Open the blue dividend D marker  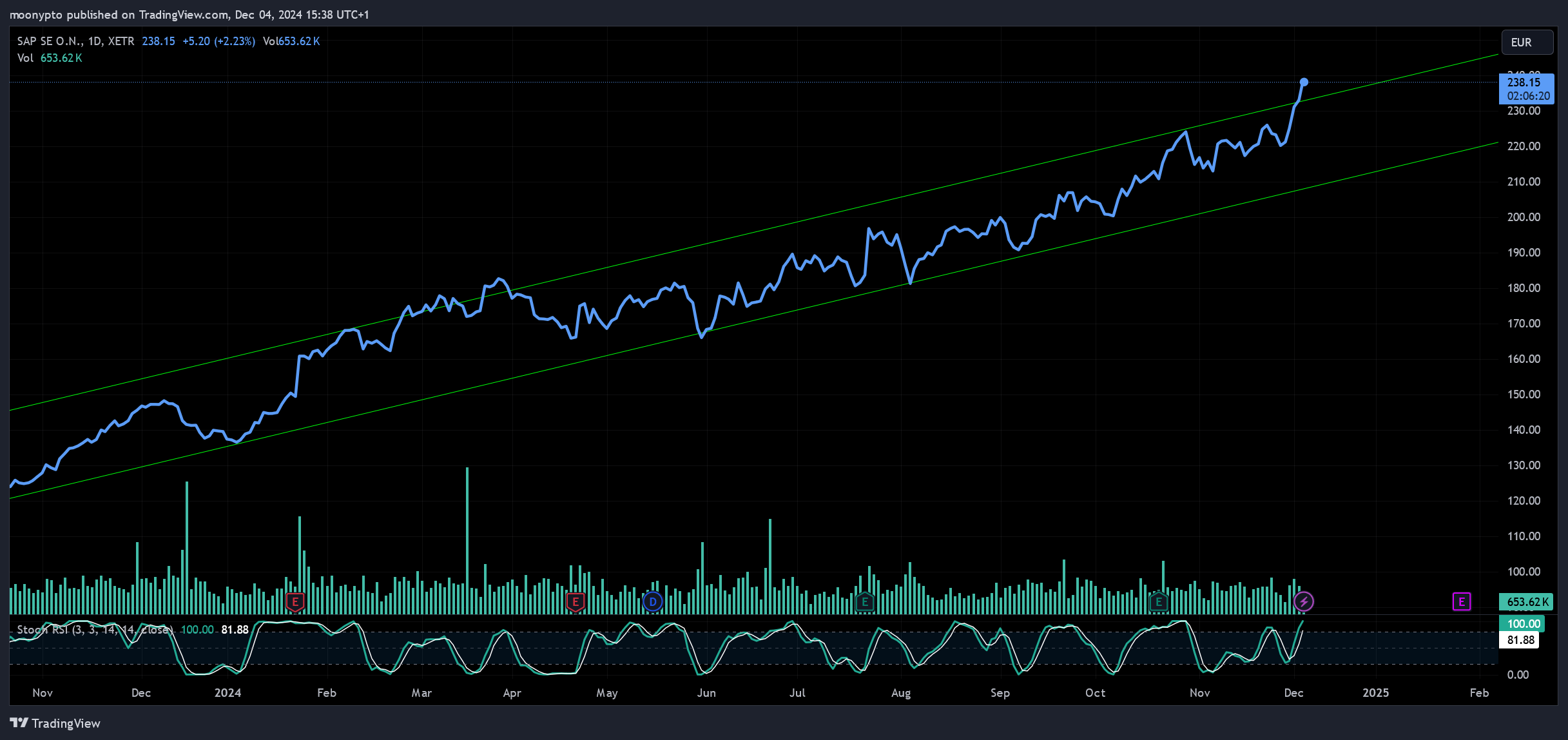tap(653, 602)
